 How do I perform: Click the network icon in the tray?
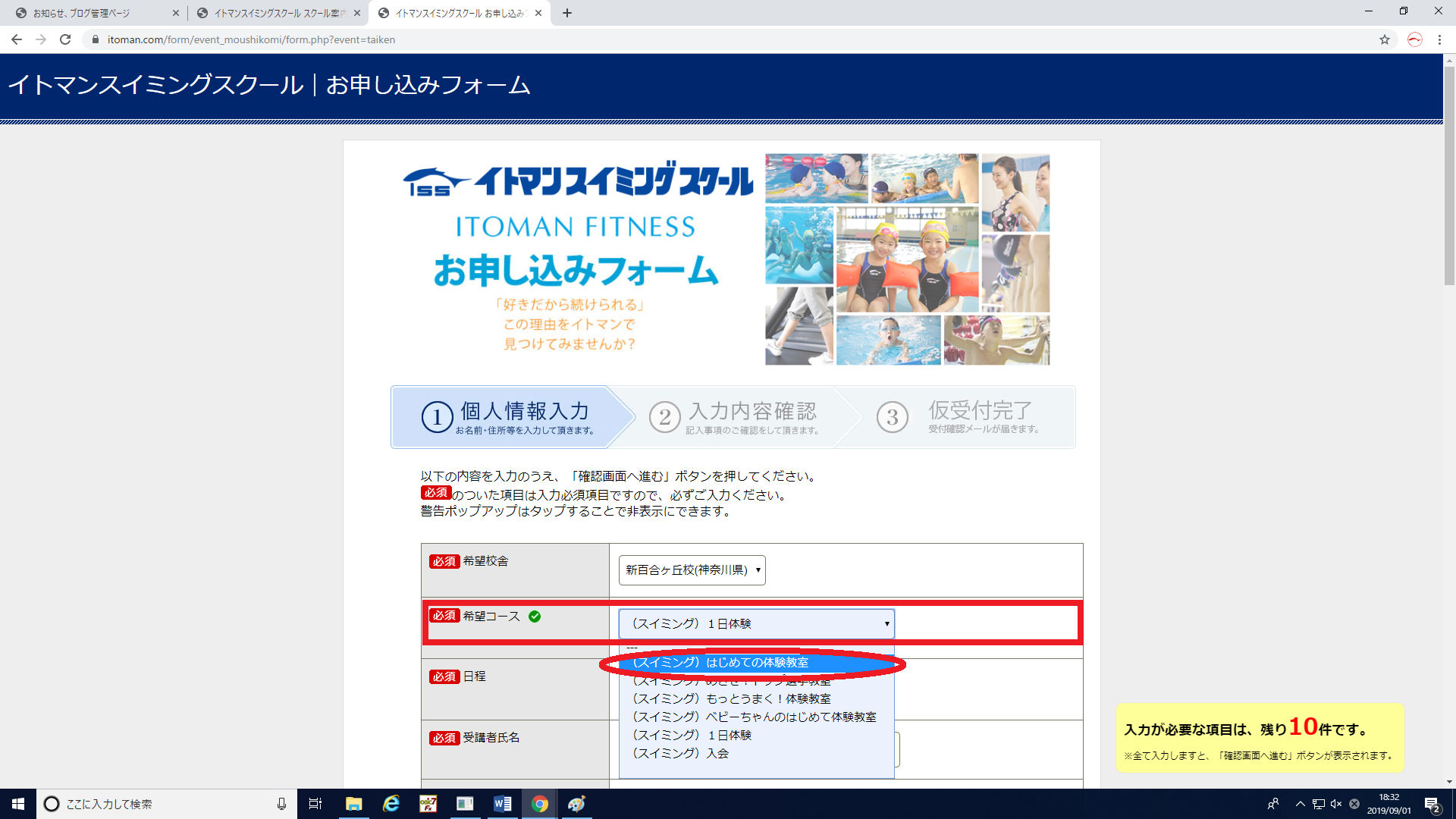1319,804
